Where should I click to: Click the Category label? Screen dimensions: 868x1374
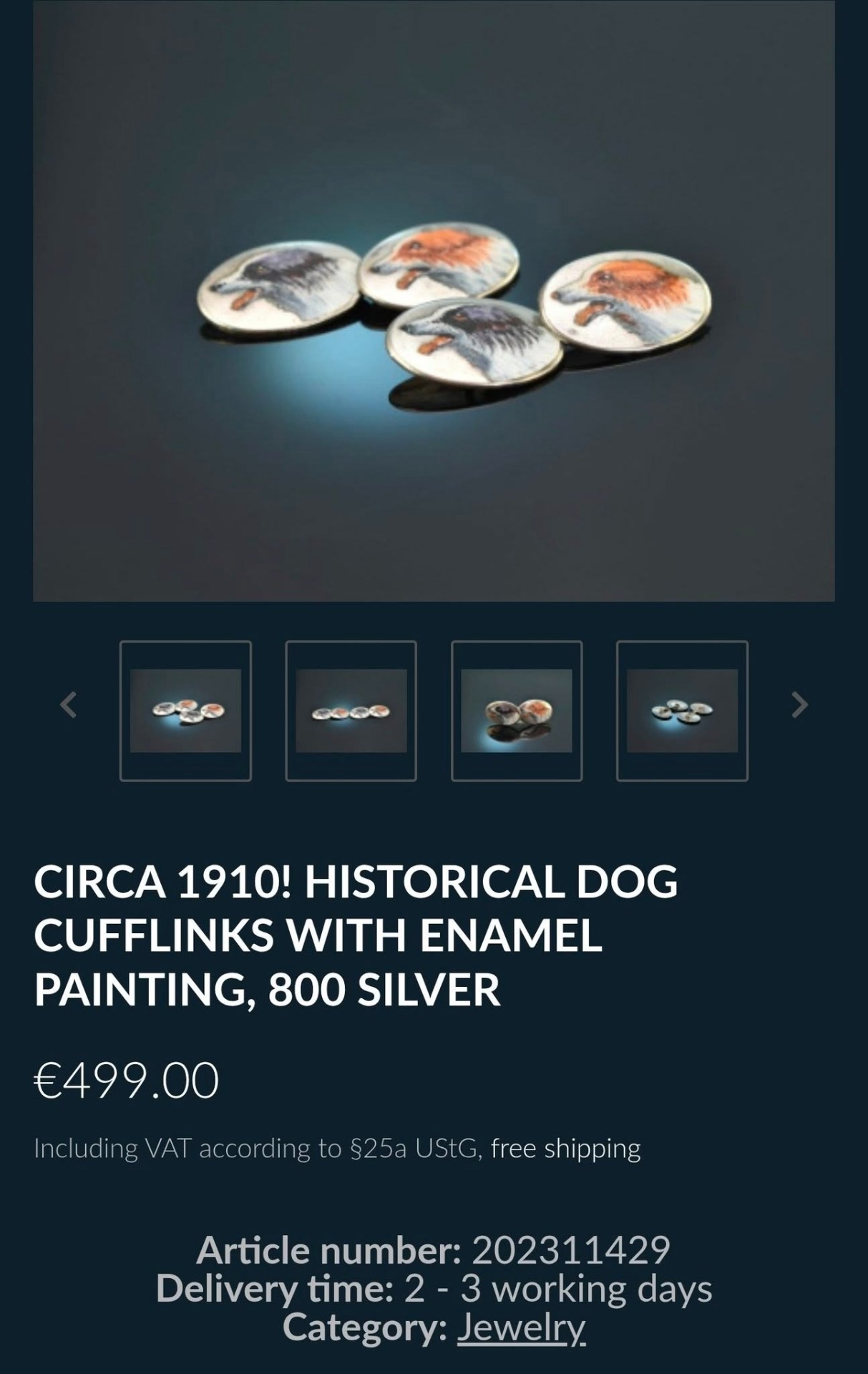(x=365, y=1327)
